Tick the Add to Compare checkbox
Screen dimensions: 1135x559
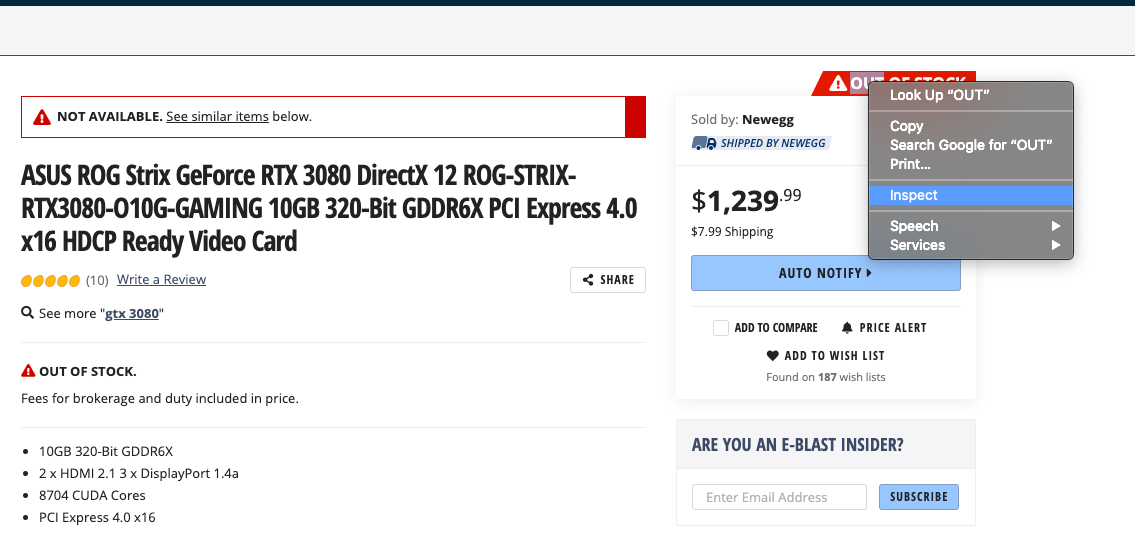click(x=720, y=328)
